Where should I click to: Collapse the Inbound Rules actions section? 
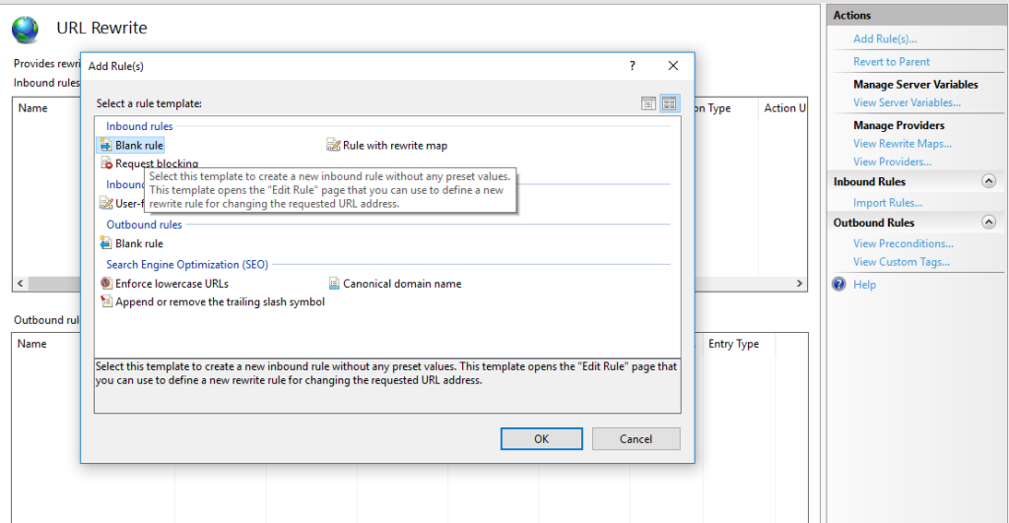[989, 182]
